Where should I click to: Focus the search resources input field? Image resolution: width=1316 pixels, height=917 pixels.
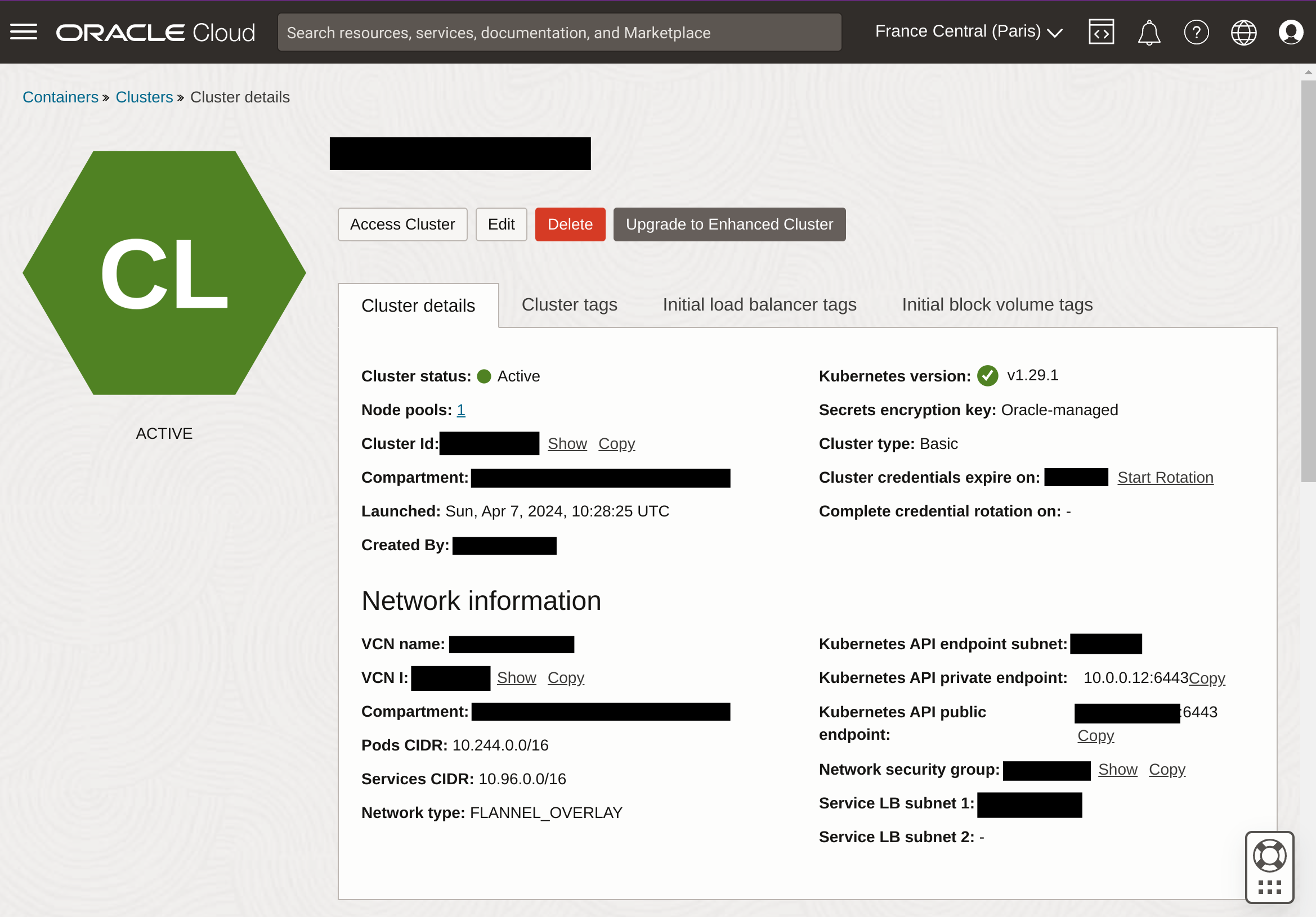[x=559, y=33]
